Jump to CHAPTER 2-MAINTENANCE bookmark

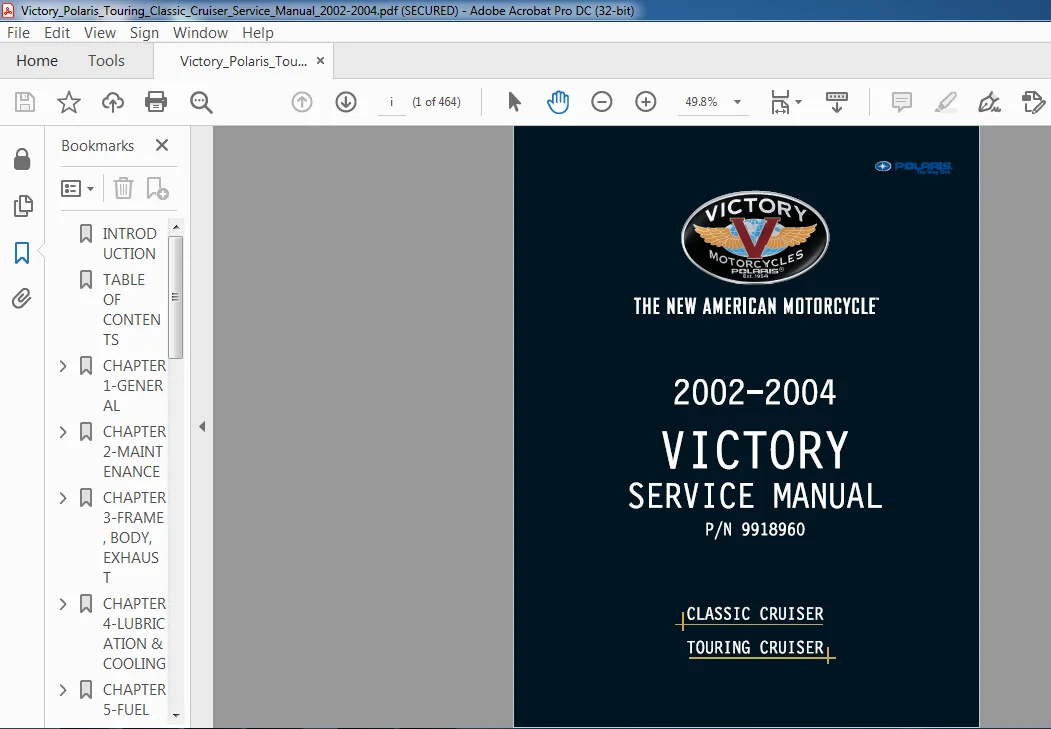pyautogui.click(x=134, y=452)
